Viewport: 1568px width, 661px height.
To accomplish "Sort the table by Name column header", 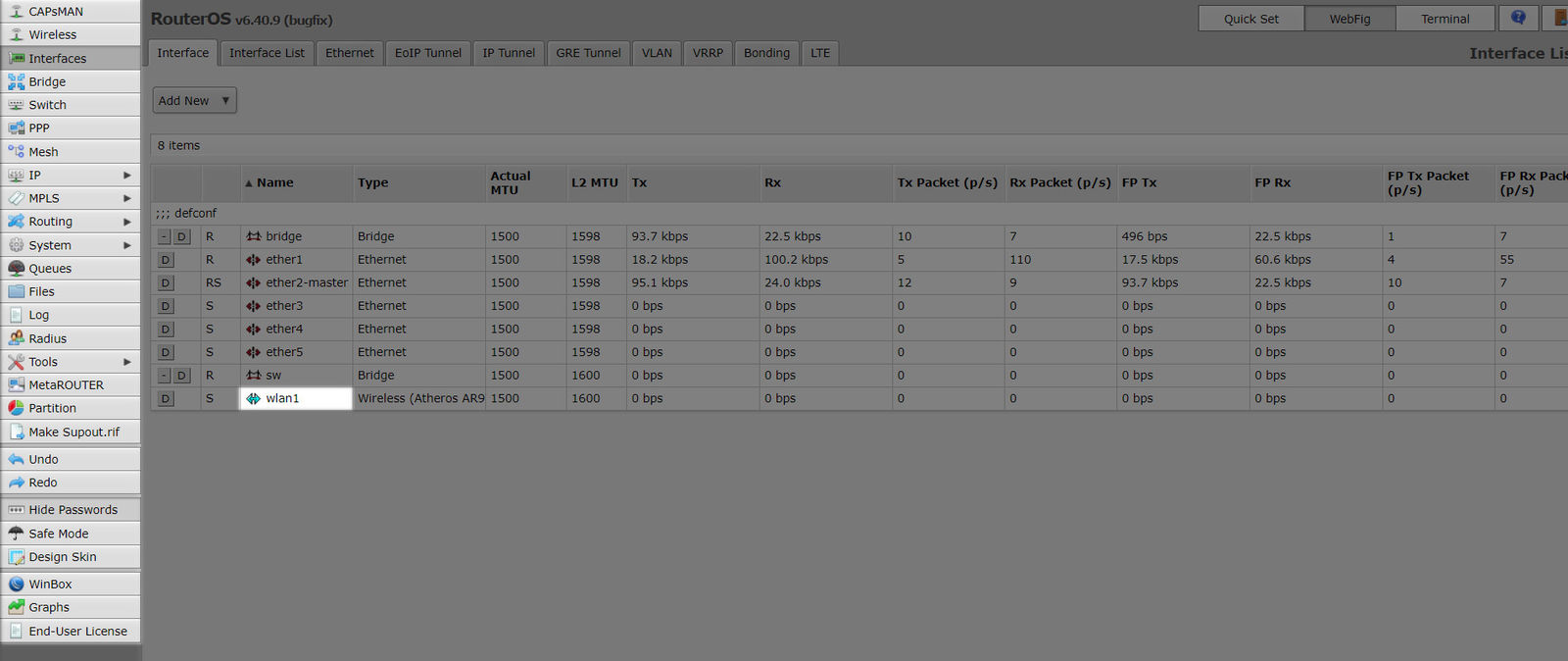I will tap(275, 182).
